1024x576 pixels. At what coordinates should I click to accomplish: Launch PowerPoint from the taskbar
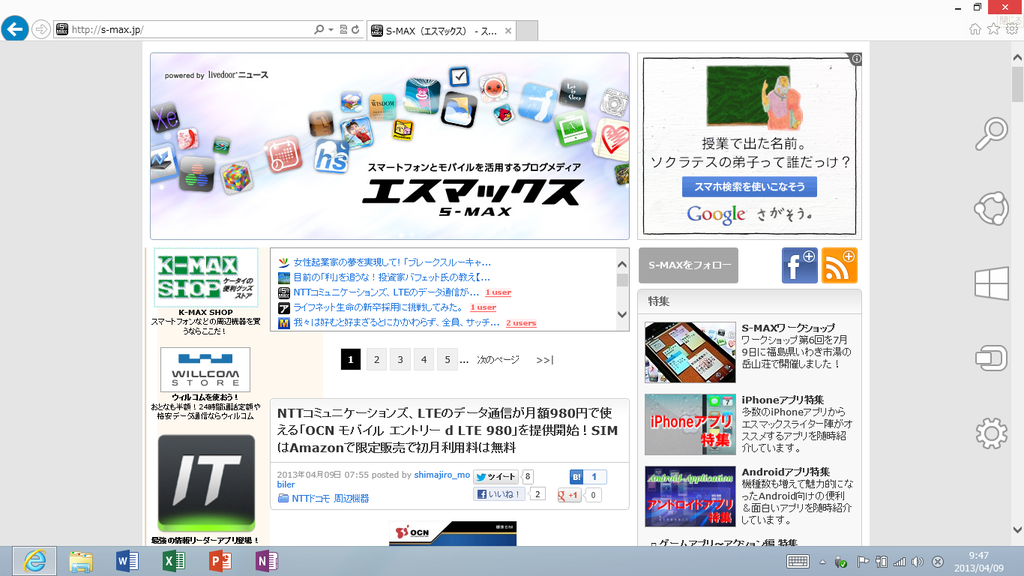point(220,561)
